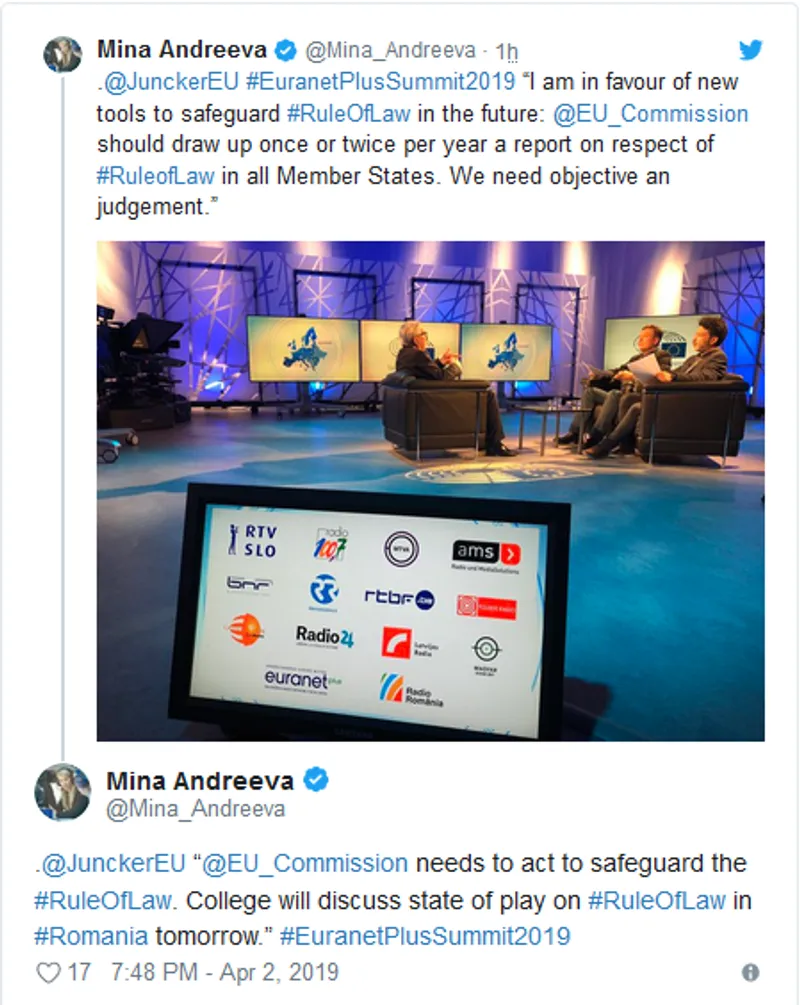Like the tweet via heart icon
The image size is (800, 1005).
pos(48,971)
